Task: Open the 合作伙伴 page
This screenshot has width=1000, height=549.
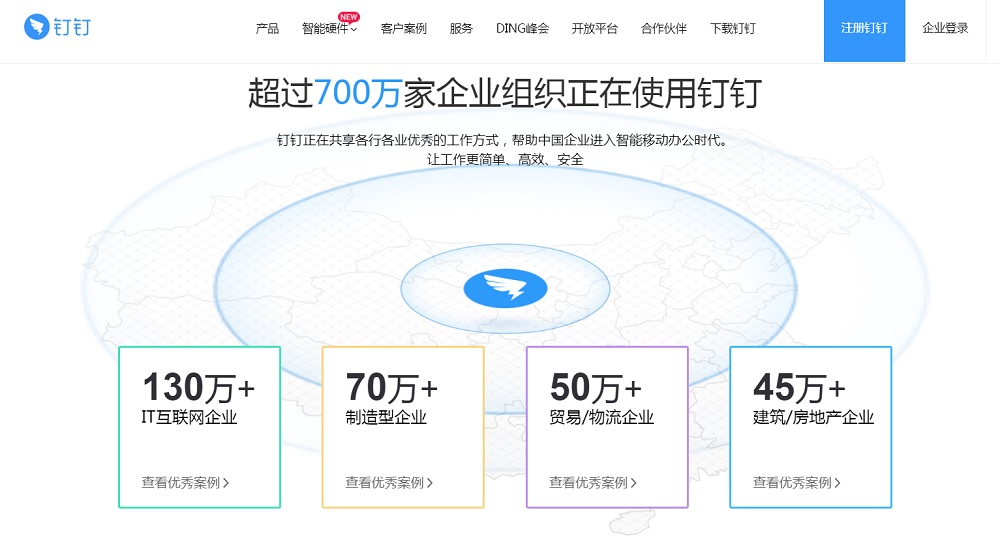Action: 664,28
